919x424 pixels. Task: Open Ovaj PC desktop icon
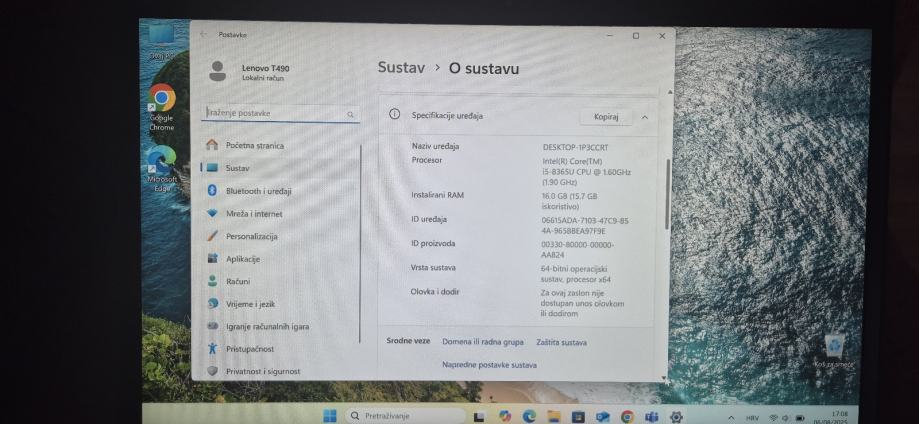point(162,42)
